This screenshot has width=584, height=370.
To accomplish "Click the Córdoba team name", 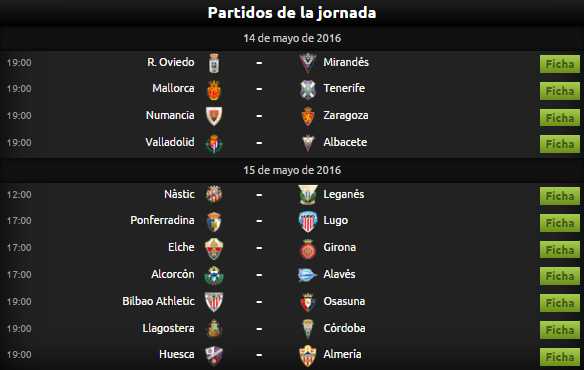I will 344,328.
